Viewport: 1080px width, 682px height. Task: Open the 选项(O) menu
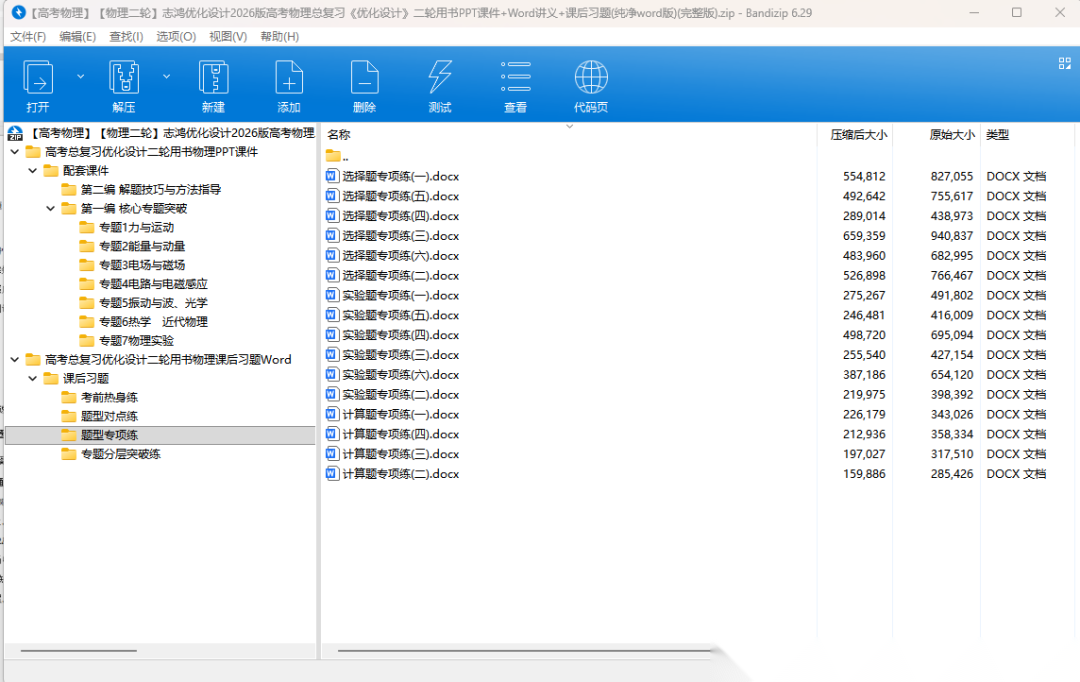[176, 36]
